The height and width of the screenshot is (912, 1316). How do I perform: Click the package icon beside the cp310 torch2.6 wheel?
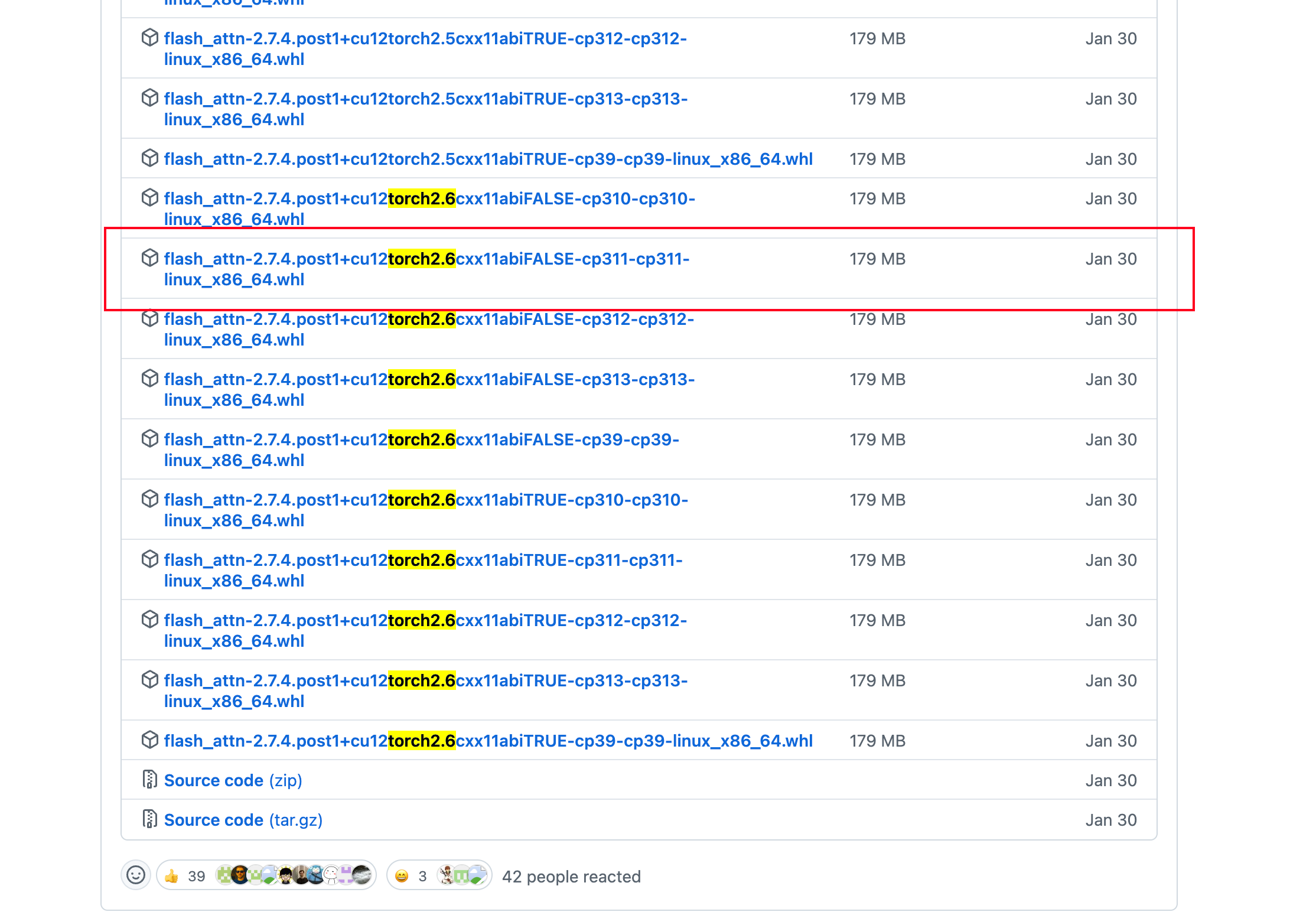click(151, 198)
